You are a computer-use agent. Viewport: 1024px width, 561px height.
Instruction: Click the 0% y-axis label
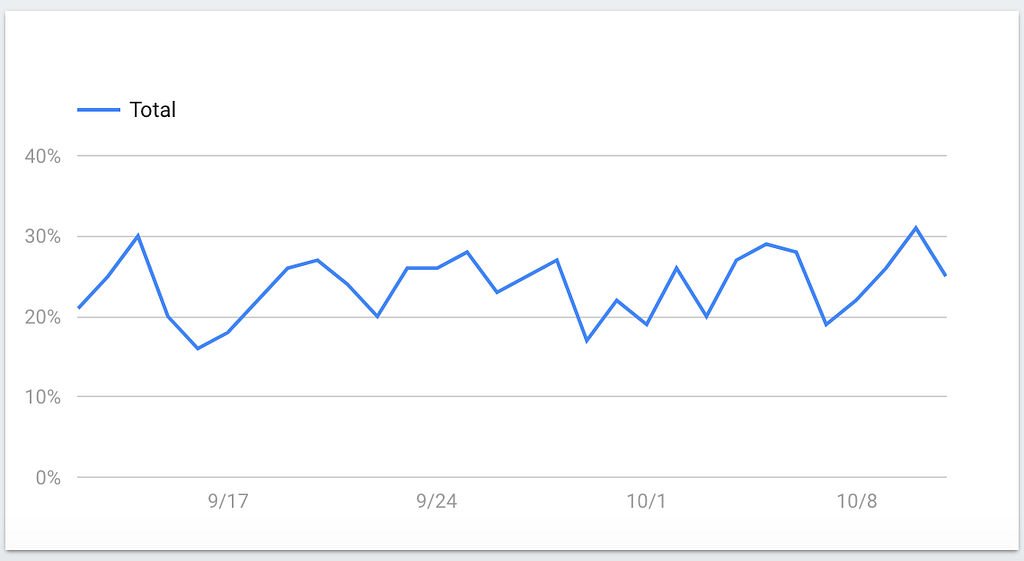click(47, 477)
